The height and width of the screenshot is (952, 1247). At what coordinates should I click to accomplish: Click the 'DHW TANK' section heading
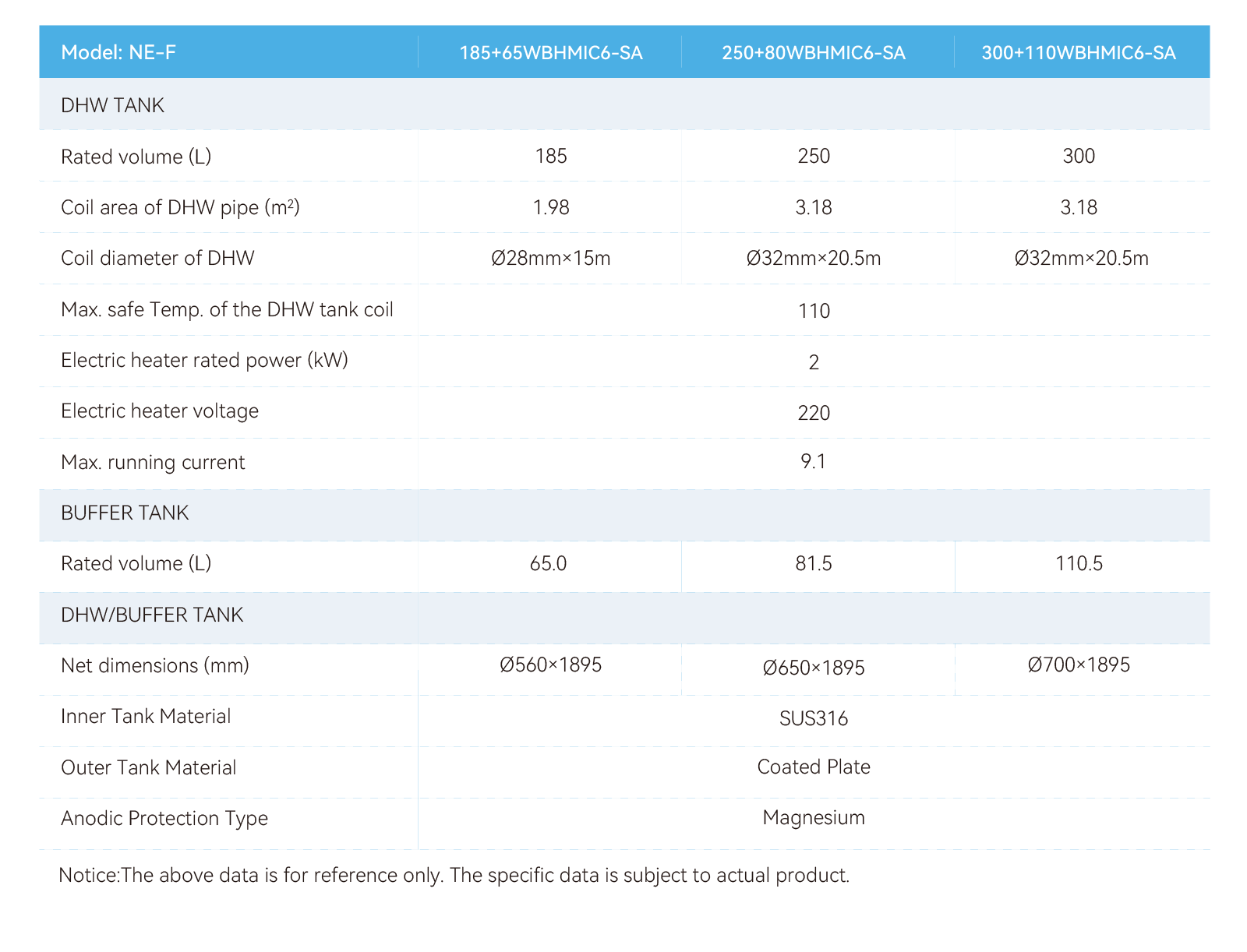point(112,105)
